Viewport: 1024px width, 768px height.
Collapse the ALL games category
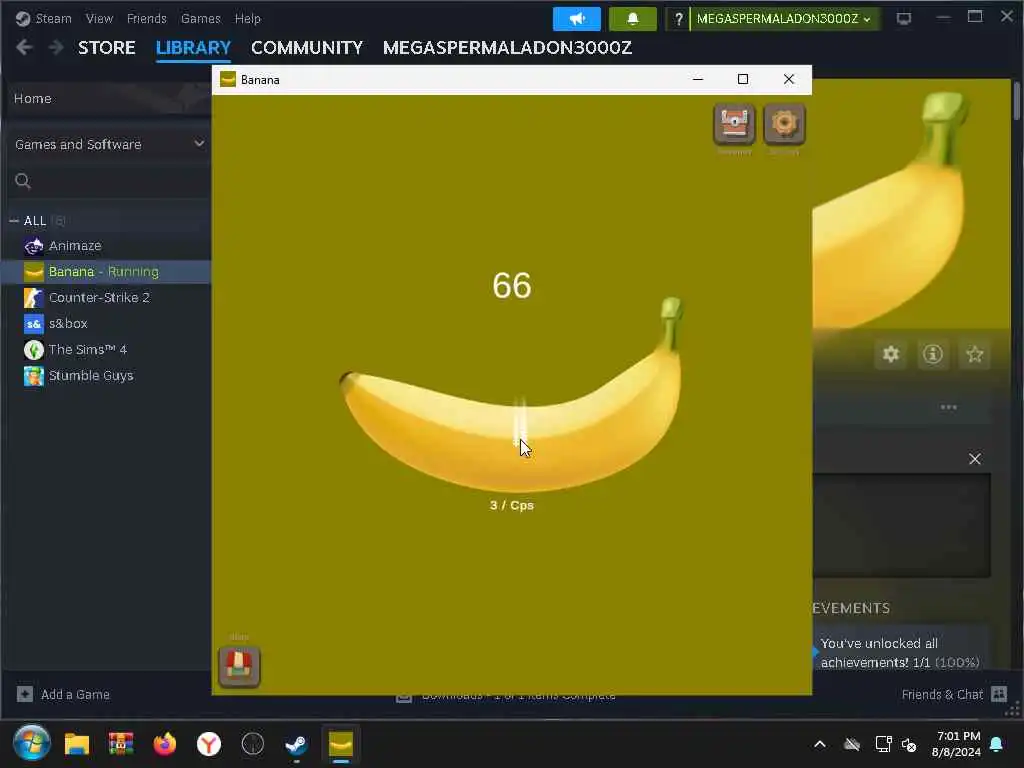[14, 221]
